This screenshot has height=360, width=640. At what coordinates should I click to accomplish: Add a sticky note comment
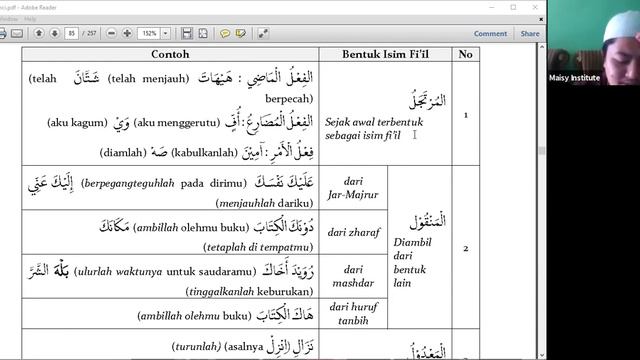[224, 33]
